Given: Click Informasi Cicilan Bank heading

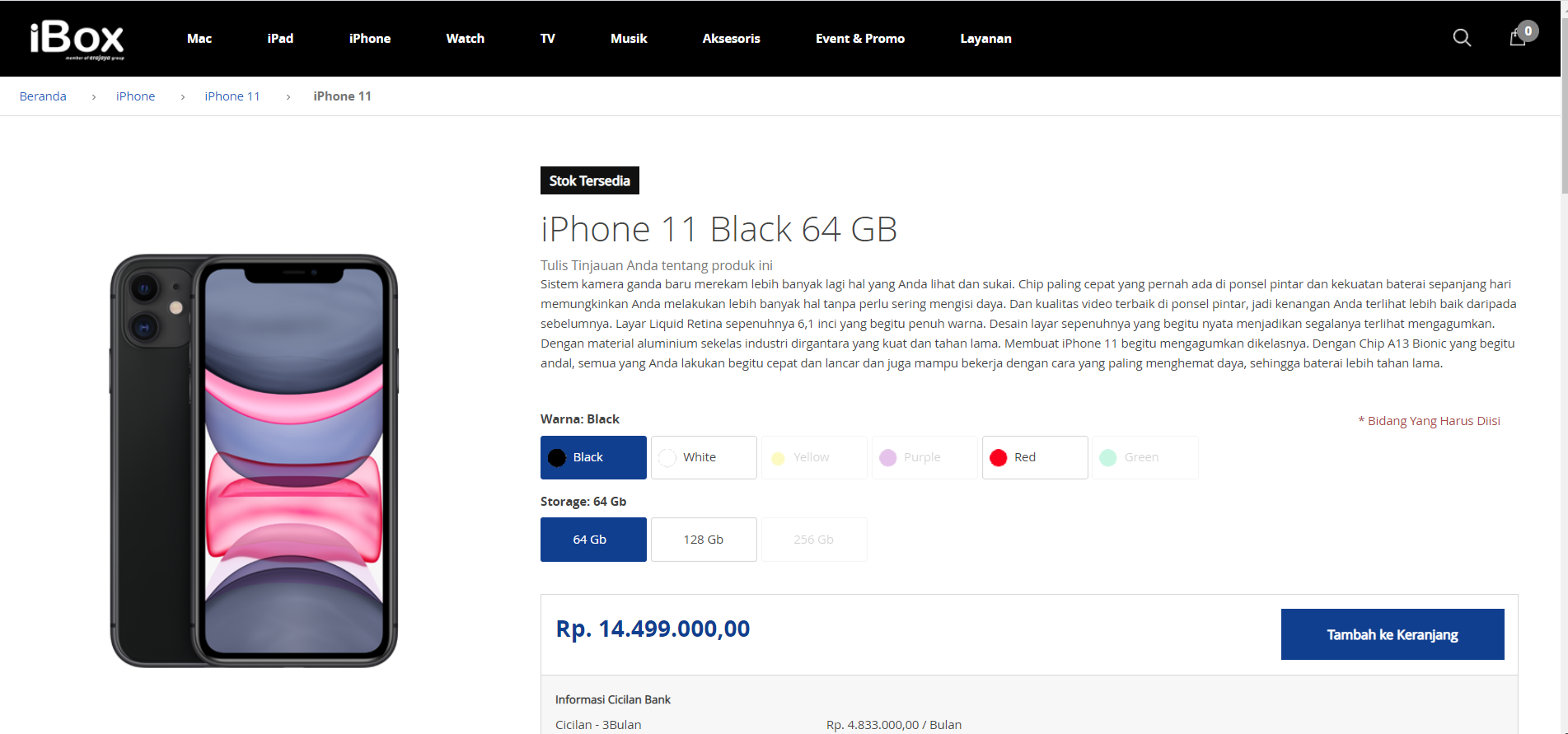Looking at the screenshot, I should pyautogui.click(x=613, y=699).
